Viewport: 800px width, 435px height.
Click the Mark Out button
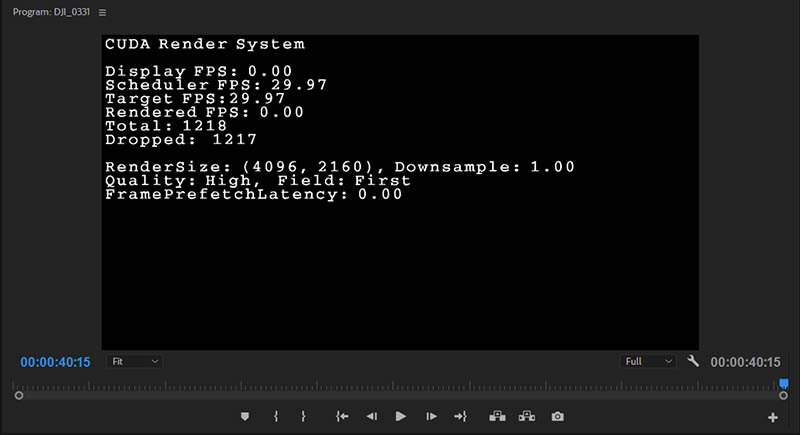[x=303, y=417]
